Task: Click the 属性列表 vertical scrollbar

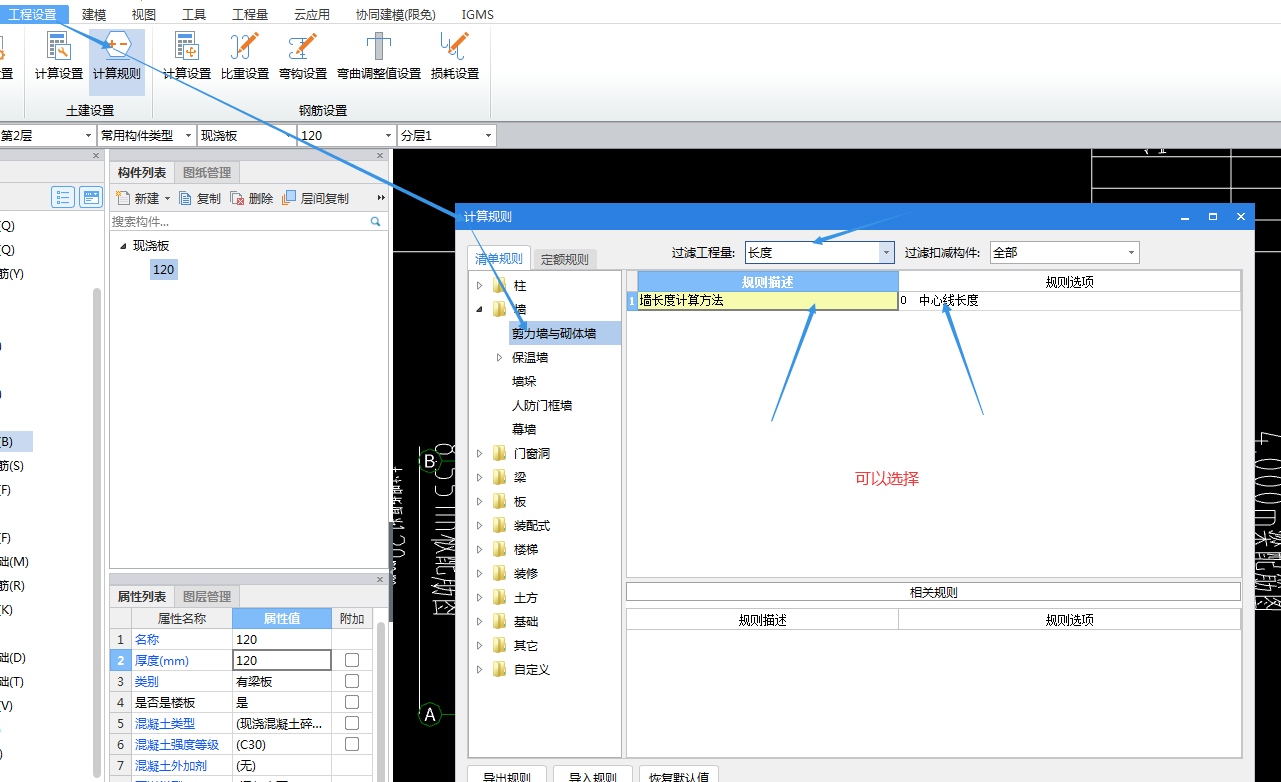Action: click(x=380, y=700)
